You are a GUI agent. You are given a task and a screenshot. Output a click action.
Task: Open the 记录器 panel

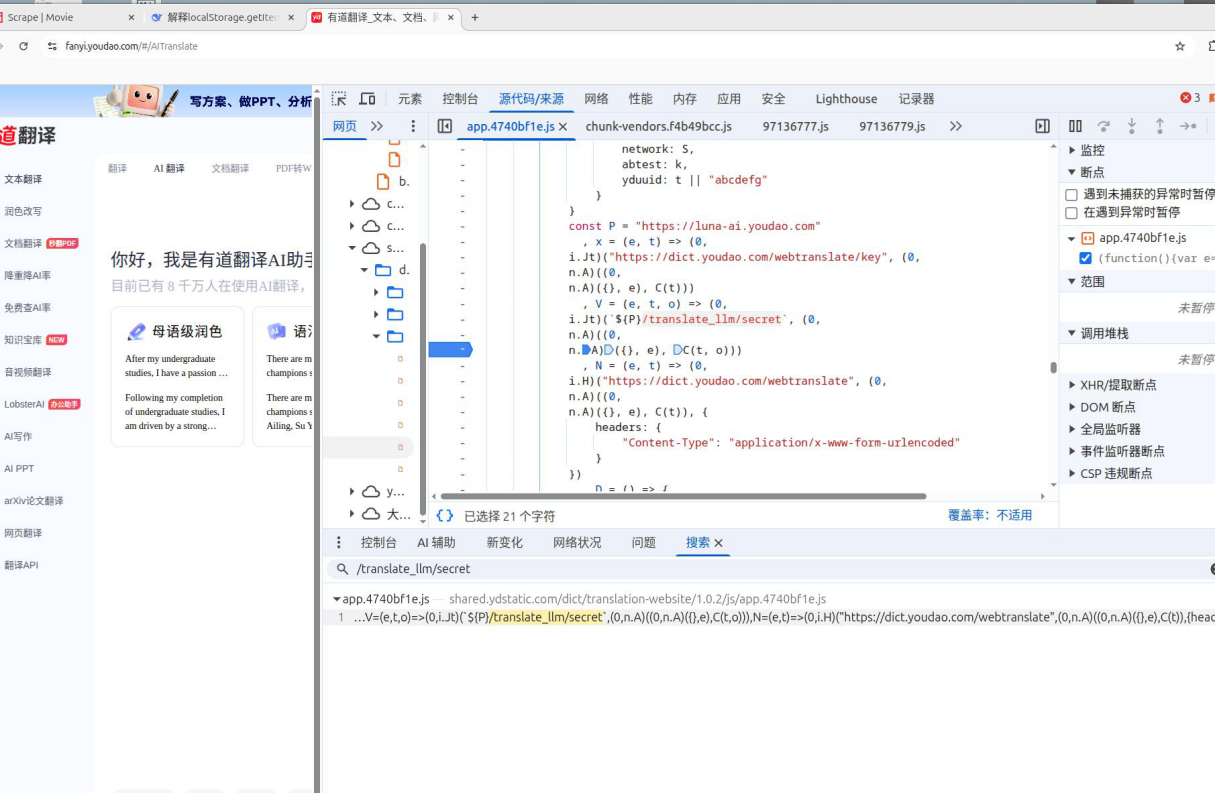coord(916,99)
